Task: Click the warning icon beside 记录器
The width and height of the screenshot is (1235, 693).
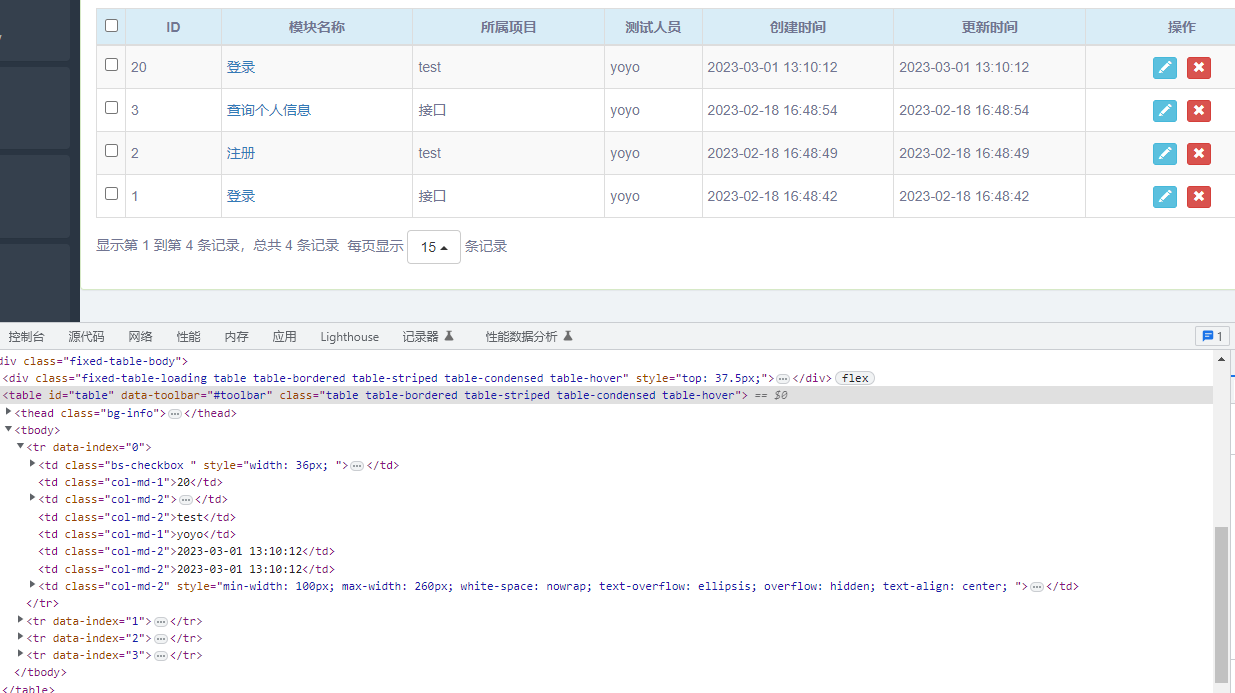Action: pyautogui.click(x=450, y=336)
